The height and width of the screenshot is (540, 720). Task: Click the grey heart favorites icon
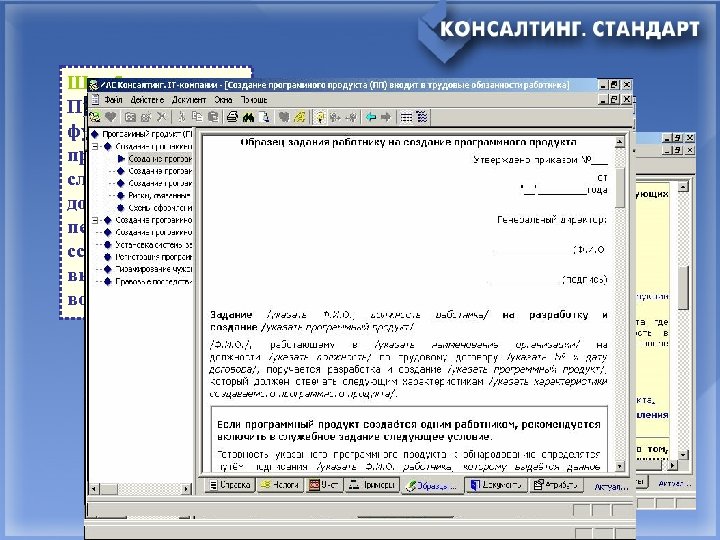pos(111,117)
